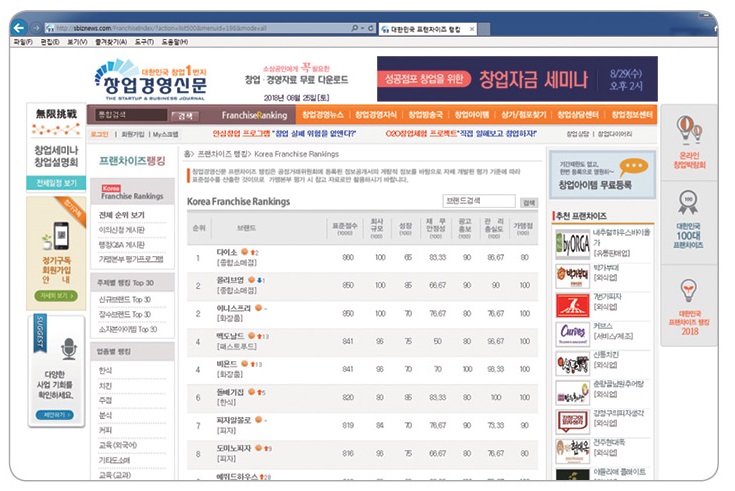Image resolution: width=735 pixels, height=491 pixels.
Task: Click the My스크랩 link
Action: pos(165,134)
